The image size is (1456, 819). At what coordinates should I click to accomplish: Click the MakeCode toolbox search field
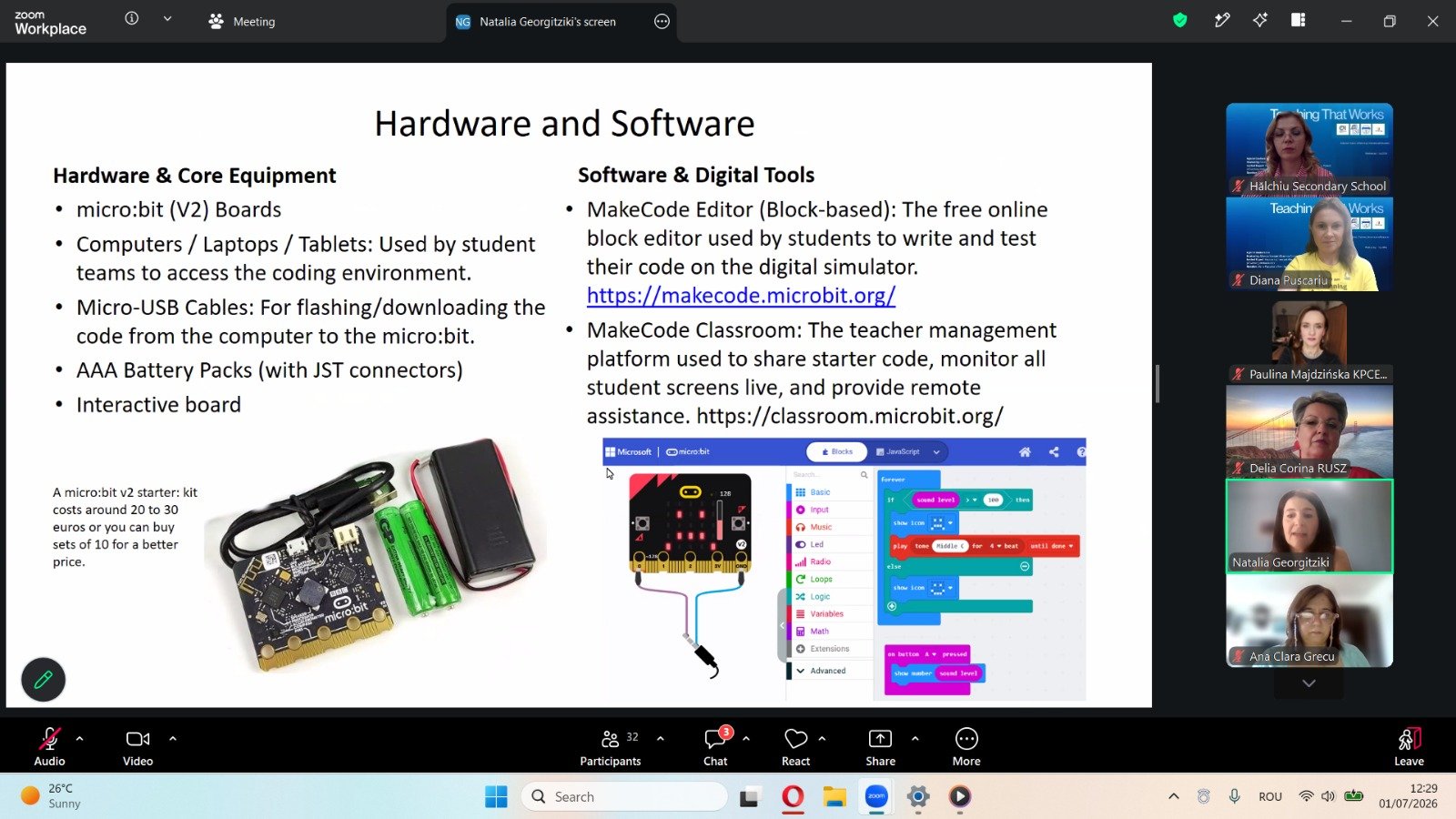tap(830, 475)
